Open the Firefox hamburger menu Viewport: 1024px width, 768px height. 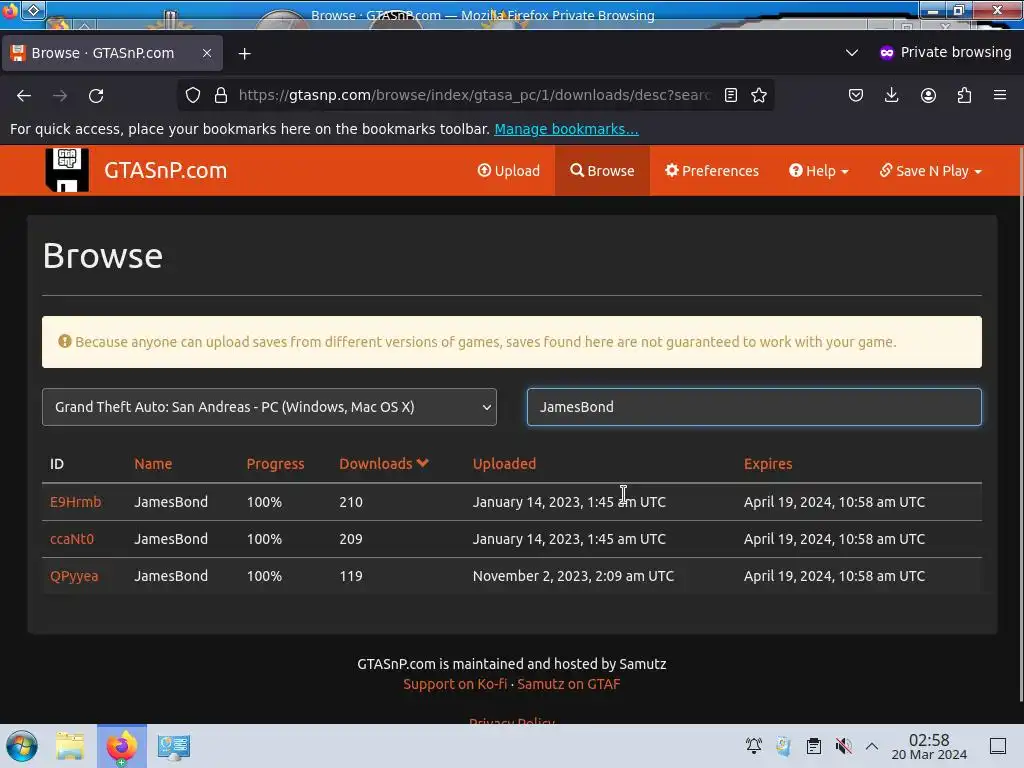point(1000,95)
